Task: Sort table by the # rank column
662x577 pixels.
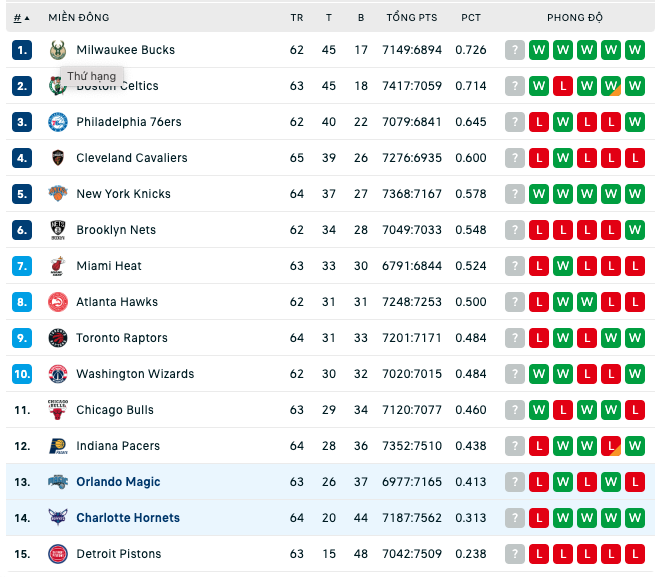Action: pos(21,18)
